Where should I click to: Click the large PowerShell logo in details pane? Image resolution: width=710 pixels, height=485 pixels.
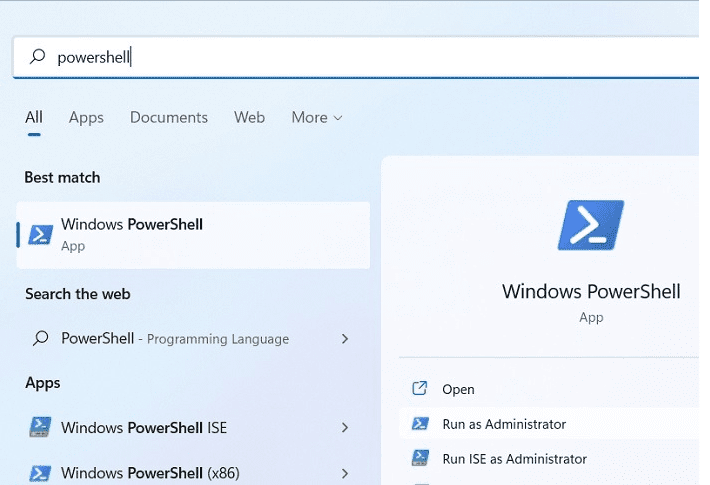pyautogui.click(x=591, y=225)
